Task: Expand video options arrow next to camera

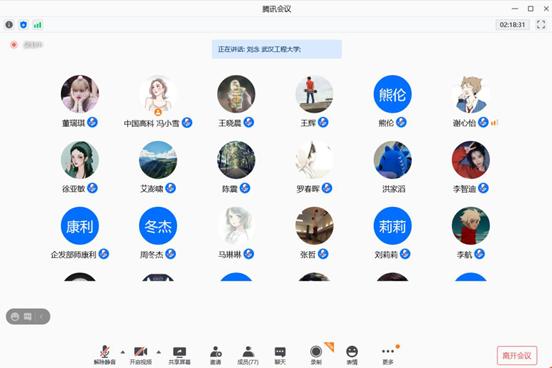Action: coord(159,352)
